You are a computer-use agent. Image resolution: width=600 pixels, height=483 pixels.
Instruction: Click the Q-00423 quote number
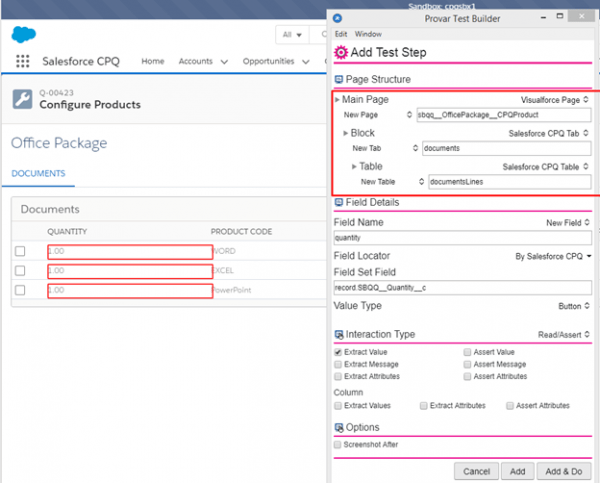(x=56, y=93)
